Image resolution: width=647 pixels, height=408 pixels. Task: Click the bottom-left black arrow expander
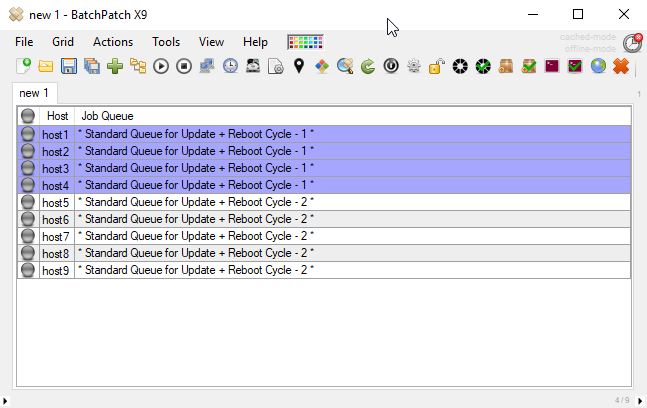click(x=5, y=401)
